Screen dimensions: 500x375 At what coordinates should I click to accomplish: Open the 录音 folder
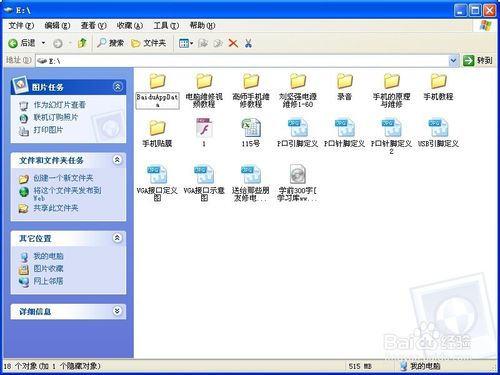click(345, 87)
